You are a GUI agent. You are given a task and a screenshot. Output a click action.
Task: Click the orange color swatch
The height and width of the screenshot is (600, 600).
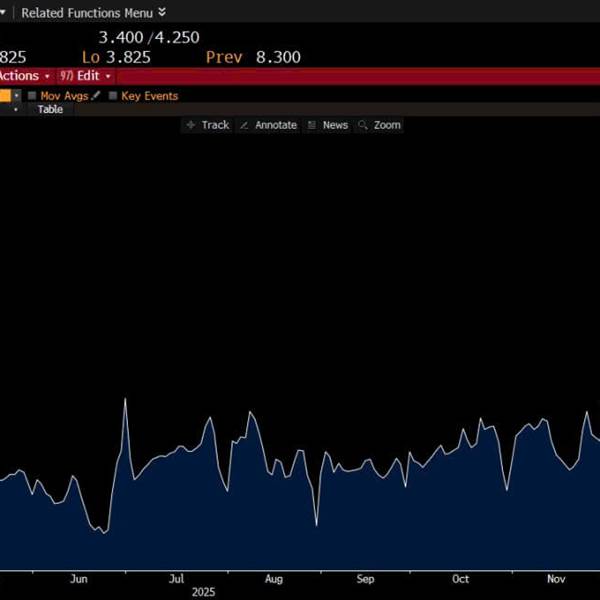click(4, 96)
